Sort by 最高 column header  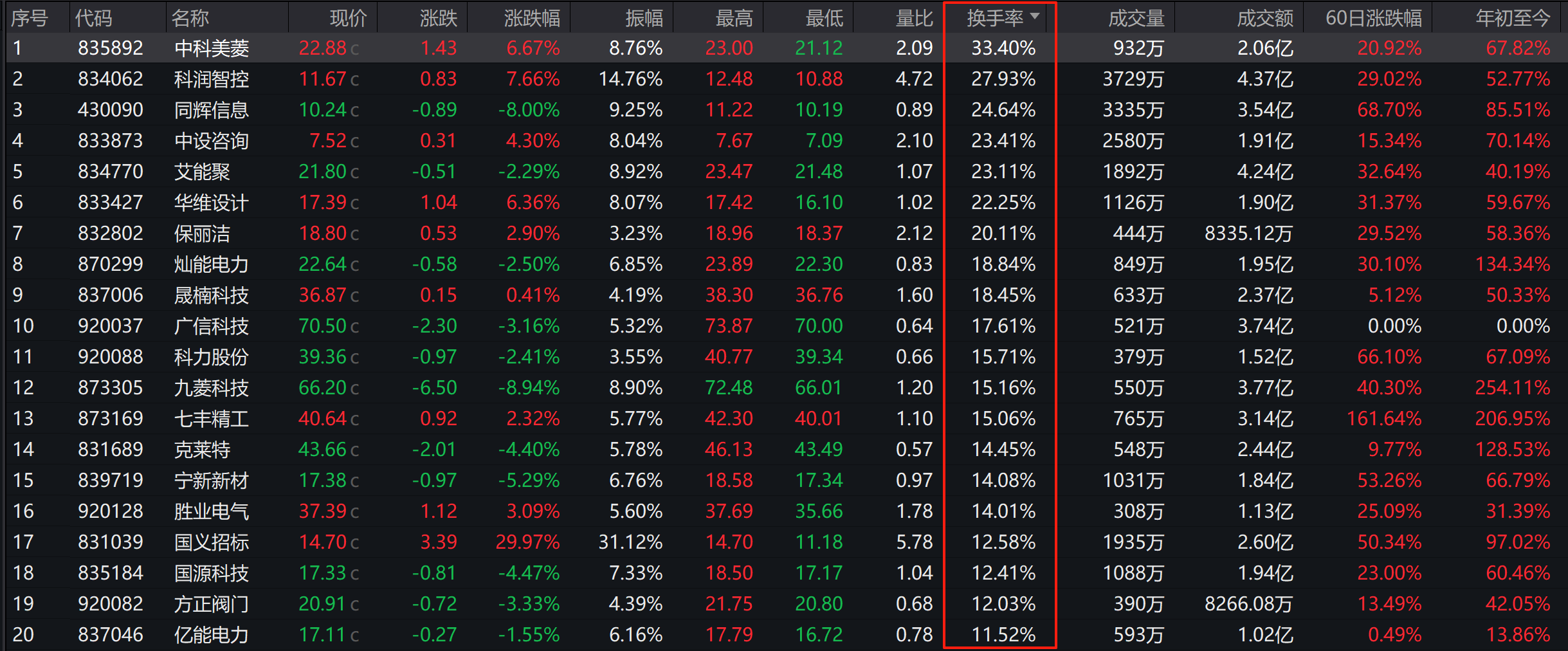point(734,18)
